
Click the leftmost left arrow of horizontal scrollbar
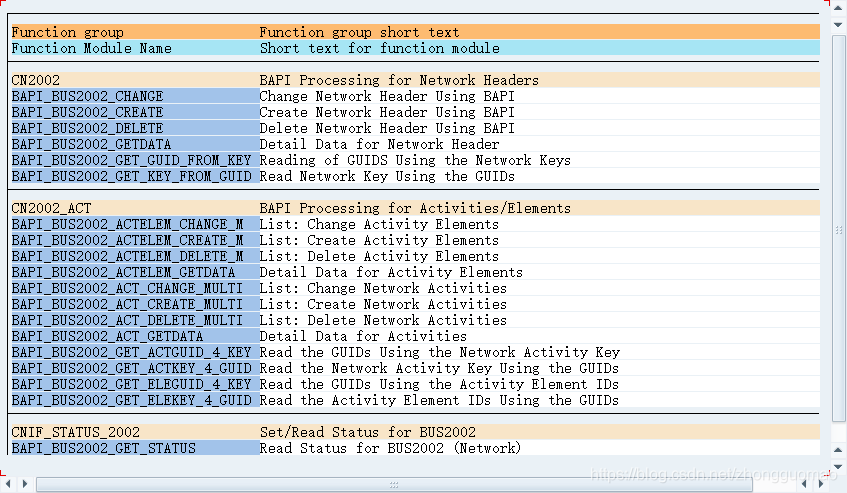8,484
